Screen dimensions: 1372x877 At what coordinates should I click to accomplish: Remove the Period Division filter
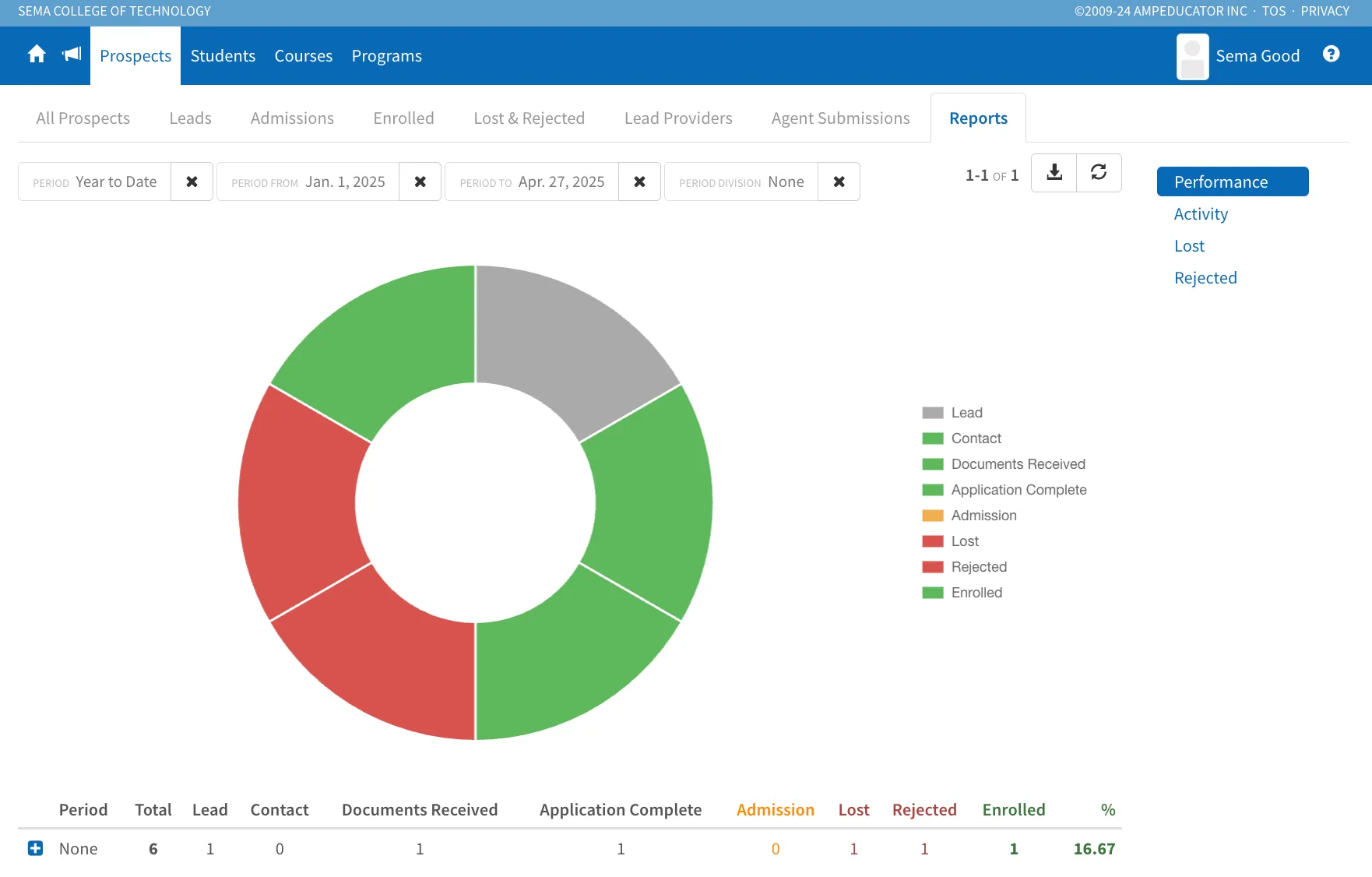pyautogui.click(x=839, y=181)
